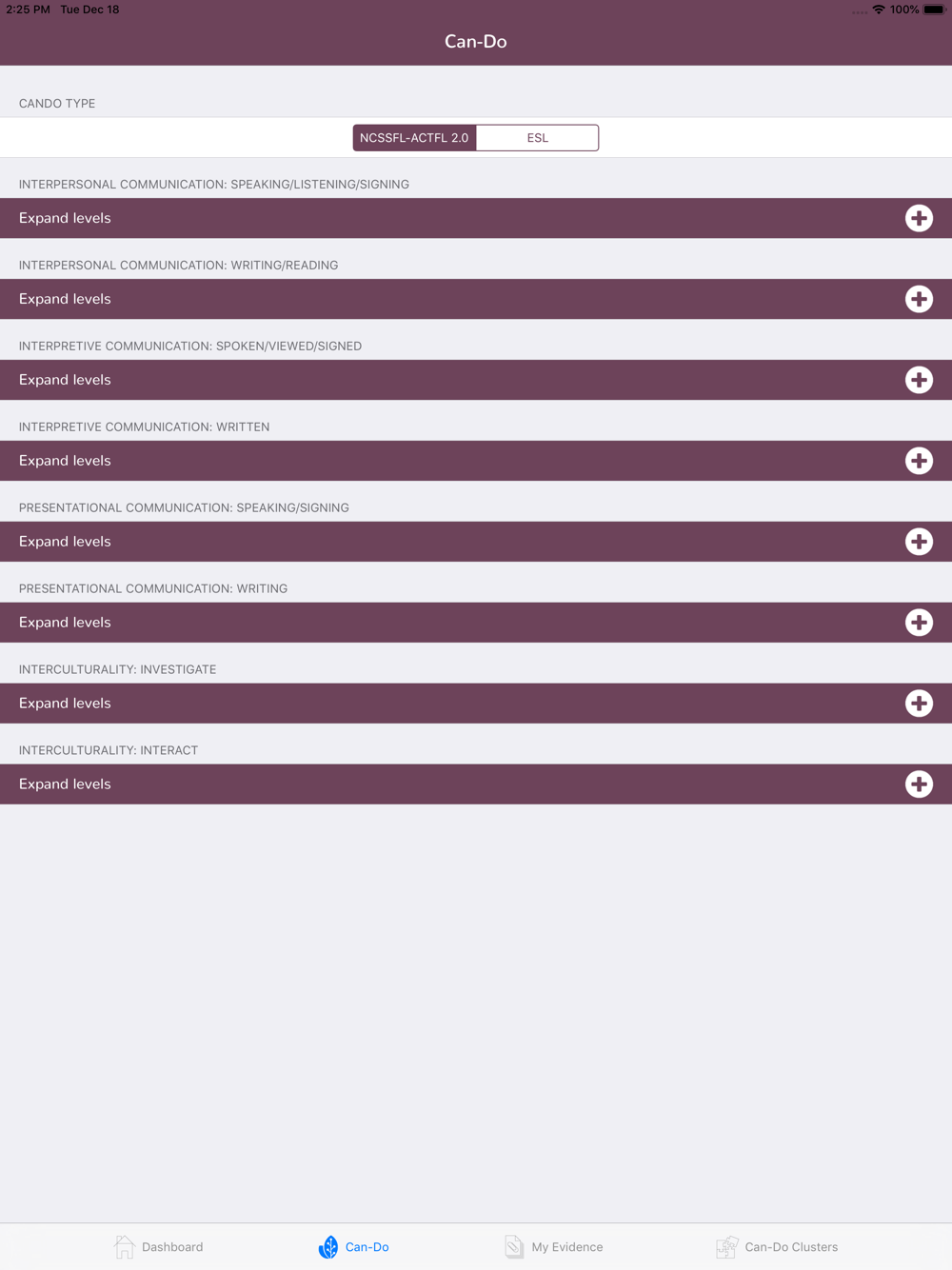Tap plus icon for Interculturality Investigate
This screenshot has width=952, height=1270.
pos(919,704)
